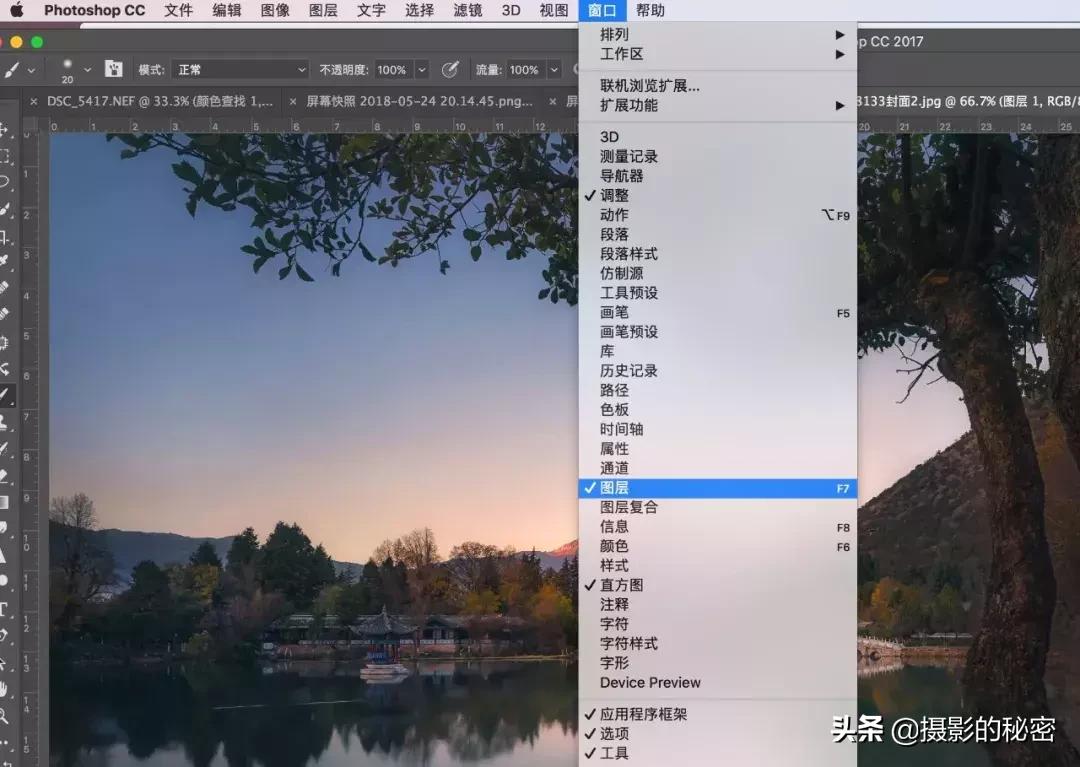Enable airbrush mode in the options bar
Screen dimensions: 1080x767
[x=450, y=69]
